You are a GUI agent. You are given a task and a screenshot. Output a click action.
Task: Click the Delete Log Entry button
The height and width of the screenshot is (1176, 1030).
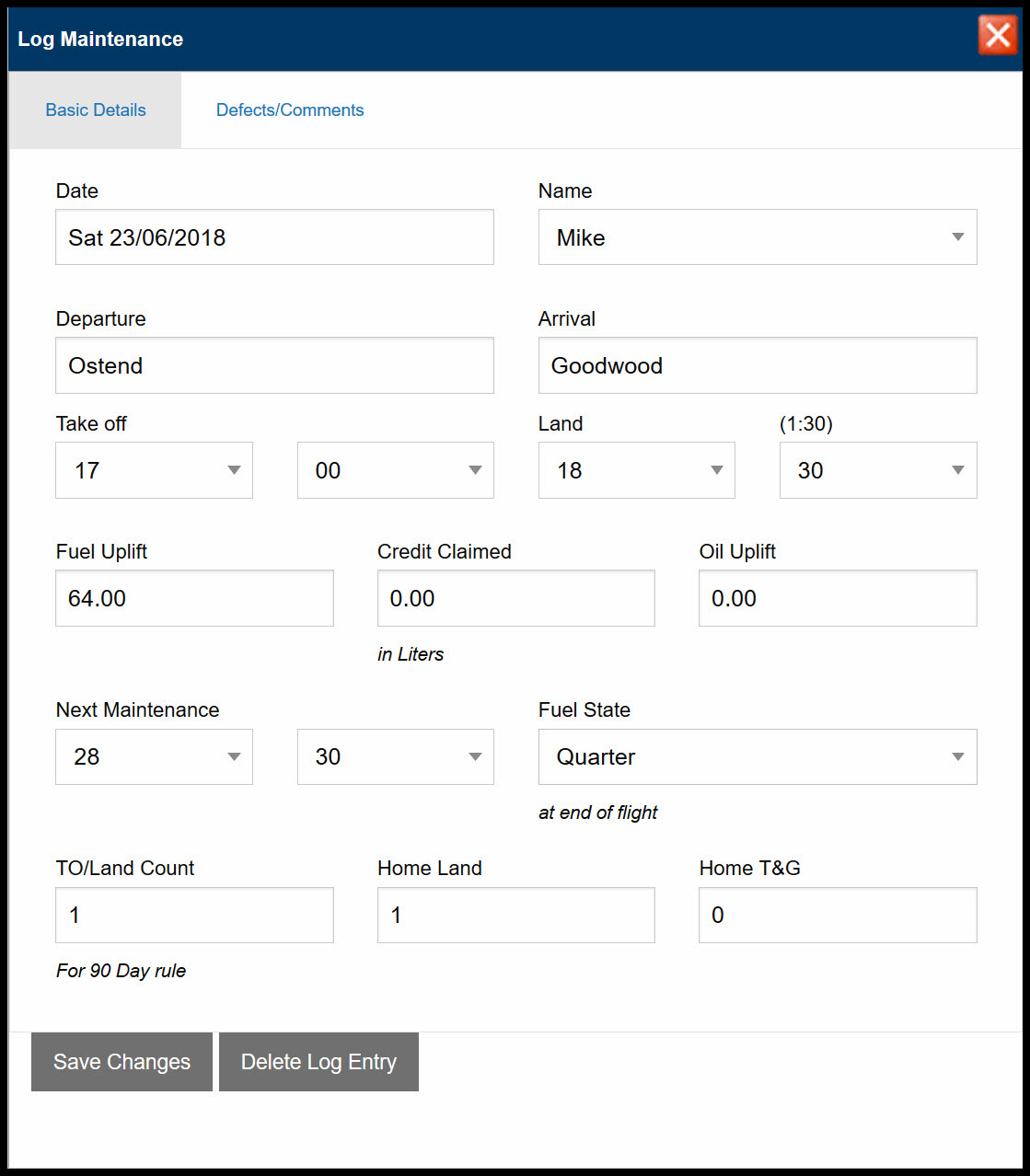pyautogui.click(x=318, y=1062)
